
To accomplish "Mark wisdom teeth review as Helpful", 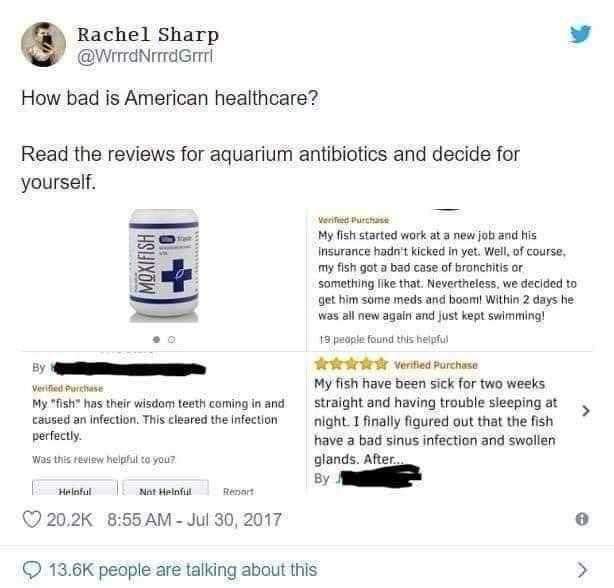I will pyautogui.click(x=74, y=488).
